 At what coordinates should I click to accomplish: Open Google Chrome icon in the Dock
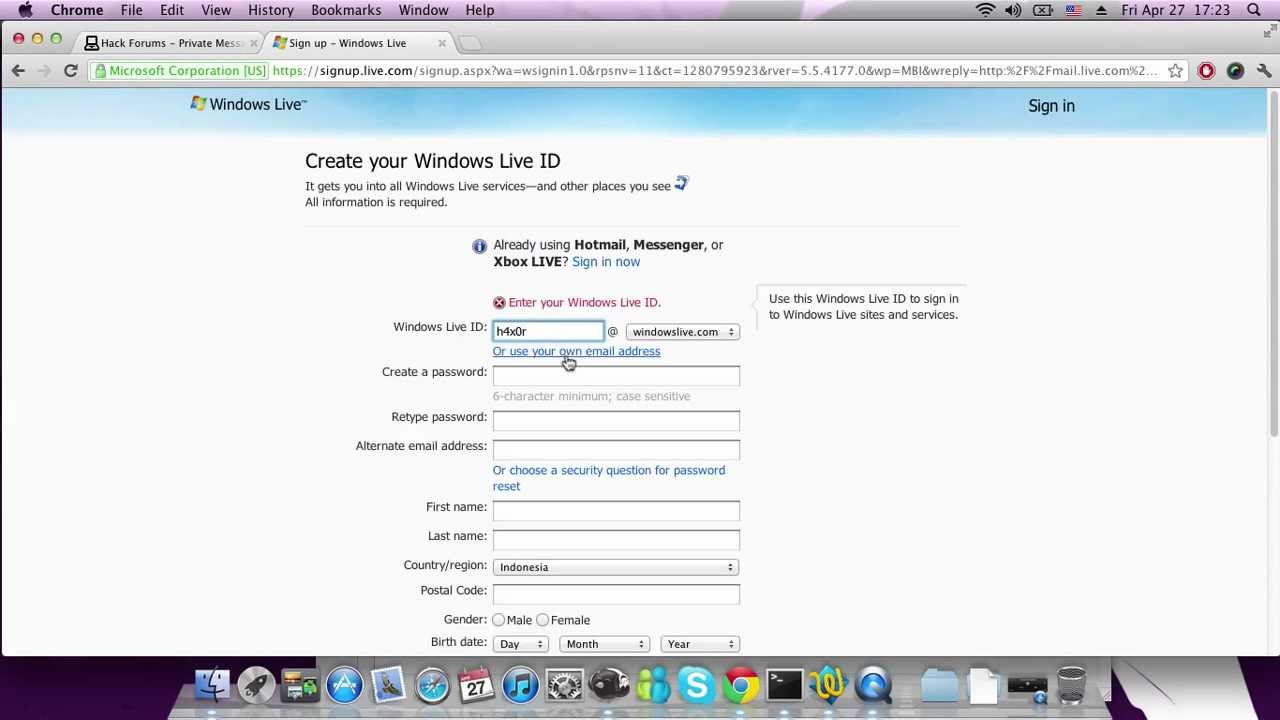tap(741, 685)
